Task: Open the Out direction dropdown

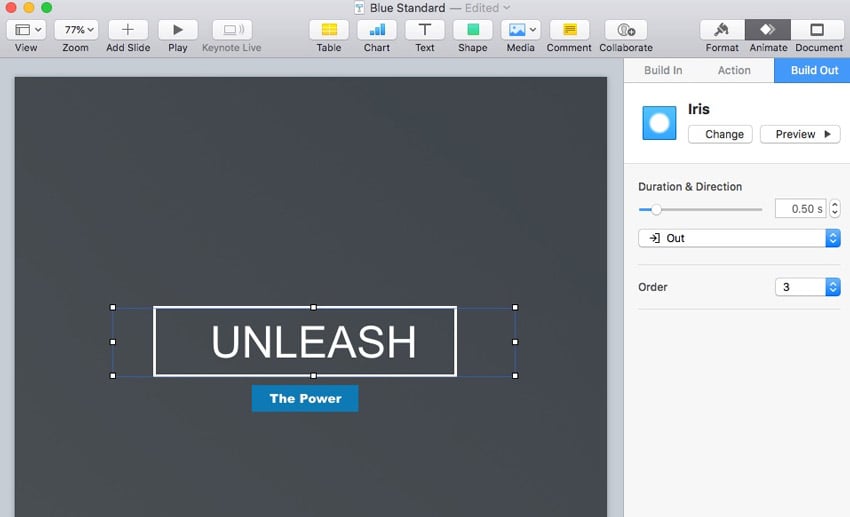Action: tap(739, 238)
